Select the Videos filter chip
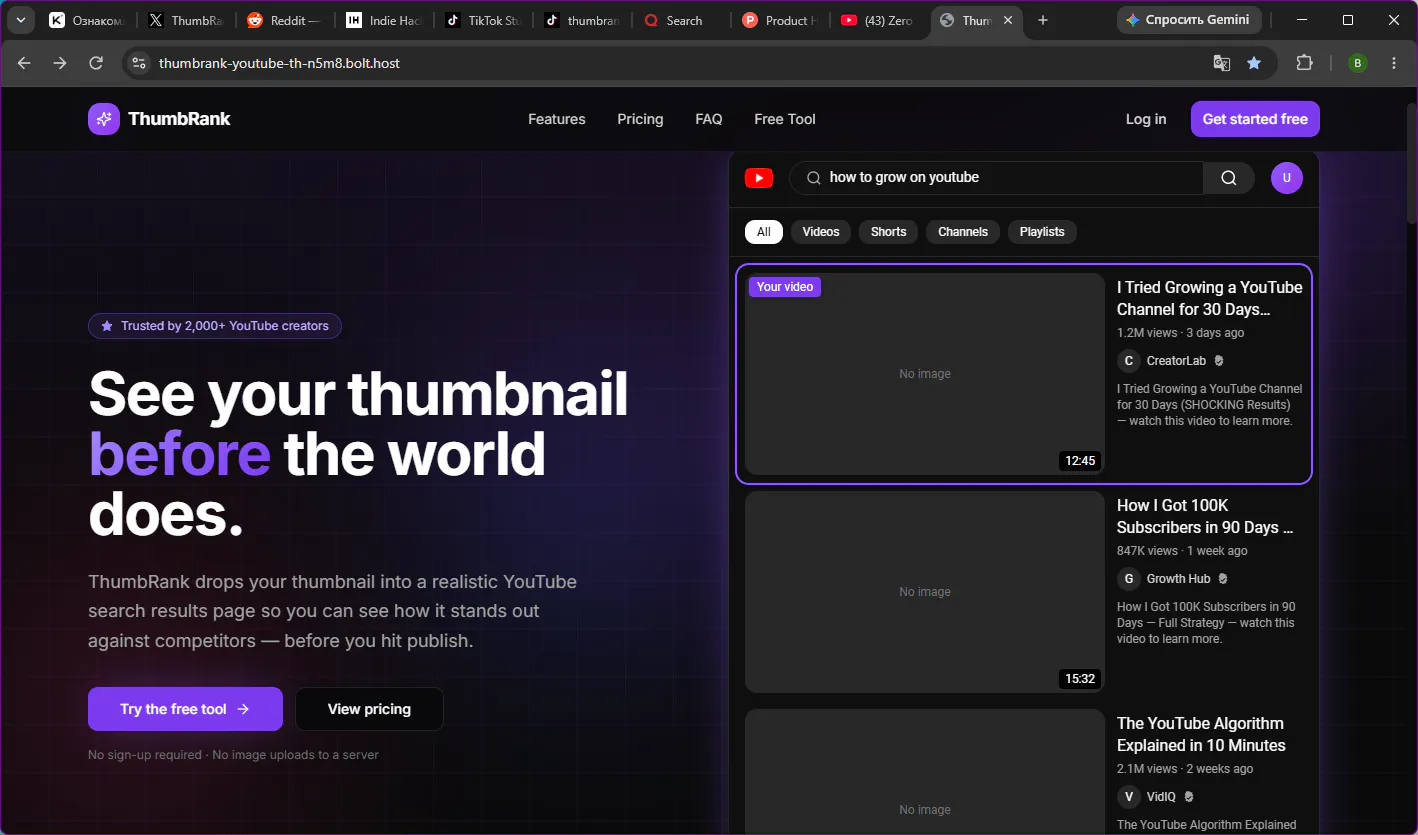Screen dimensions: 1418x835 pos(821,232)
